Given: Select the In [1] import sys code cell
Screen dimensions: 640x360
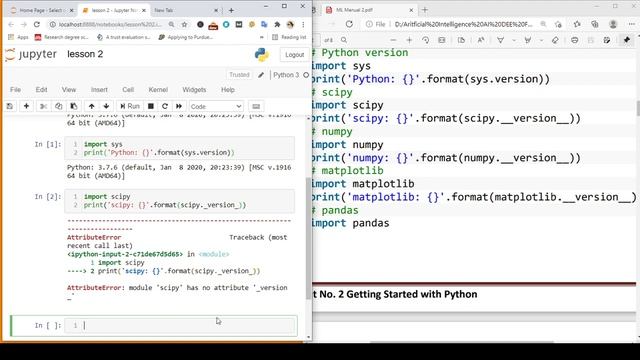Looking at the screenshot, I should (180, 148).
